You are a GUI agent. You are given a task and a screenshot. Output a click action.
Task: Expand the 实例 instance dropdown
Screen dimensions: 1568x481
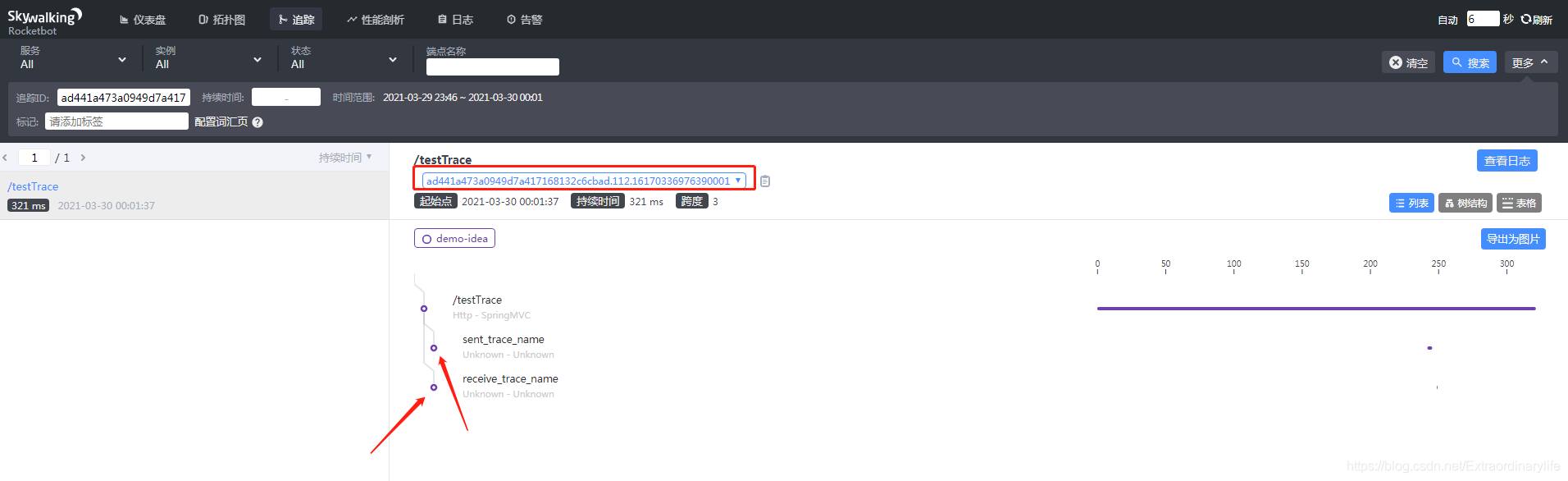[x=208, y=58]
